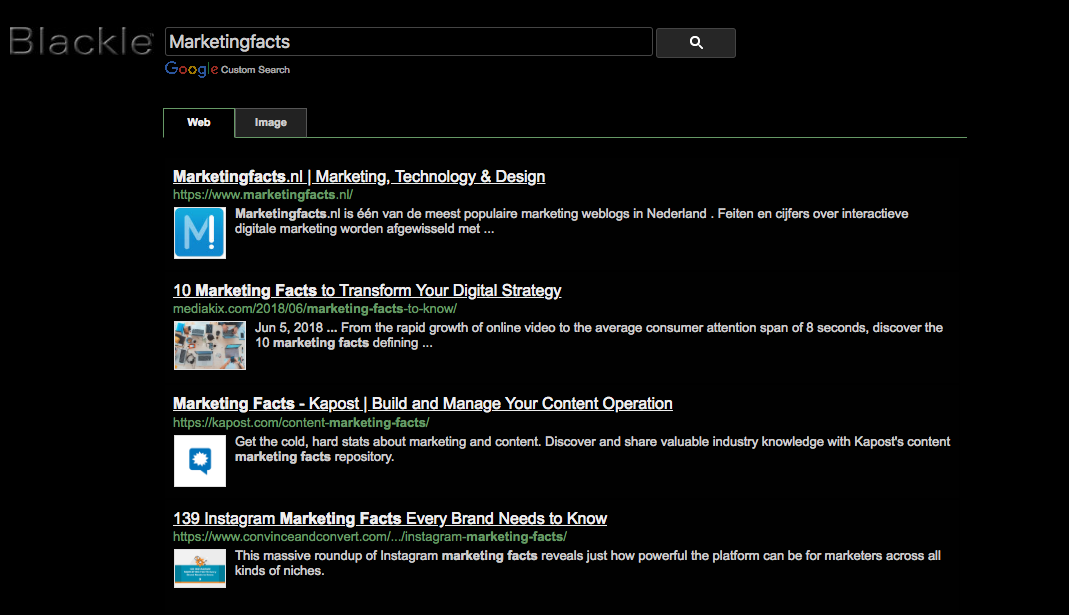Switch to the Web tab
The image size is (1069, 615).
(x=199, y=123)
